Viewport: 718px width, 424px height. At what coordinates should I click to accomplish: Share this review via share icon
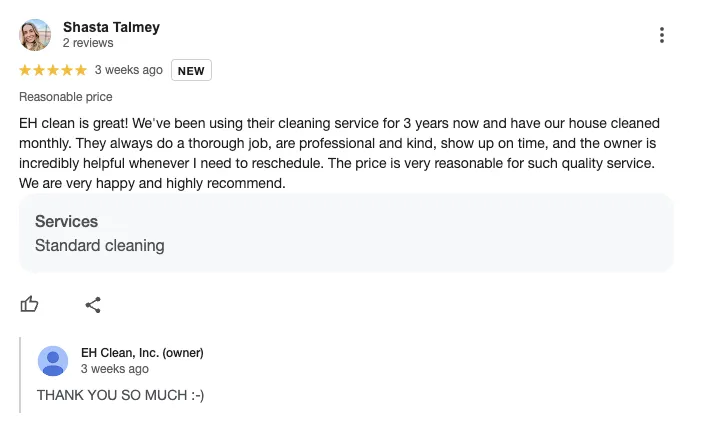click(x=93, y=305)
